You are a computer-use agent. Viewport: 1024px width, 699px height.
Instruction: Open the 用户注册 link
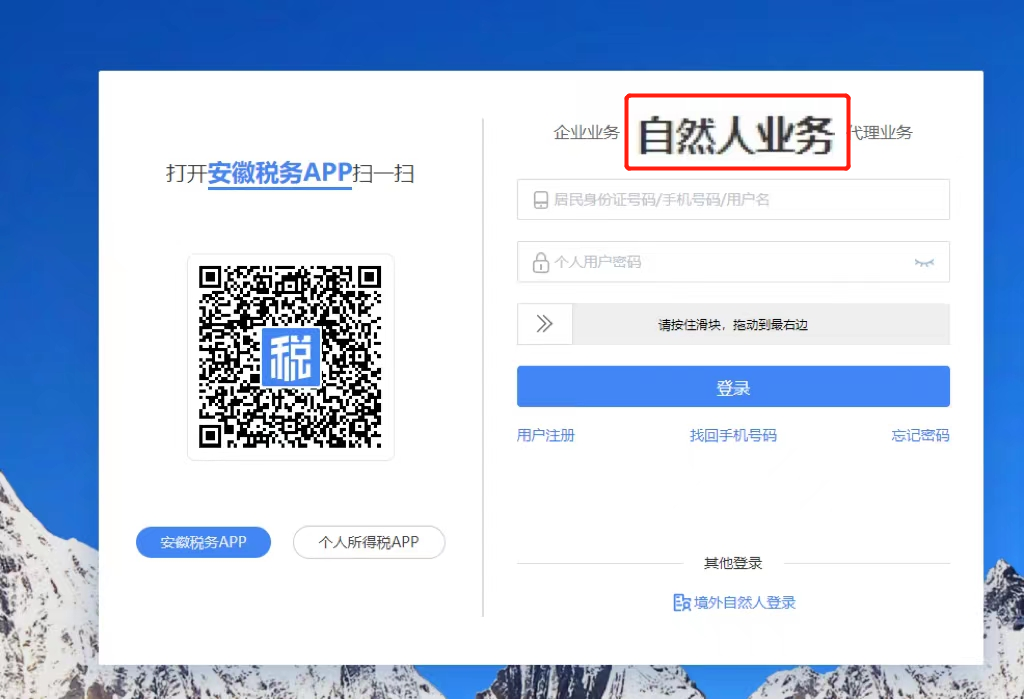pos(546,435)
